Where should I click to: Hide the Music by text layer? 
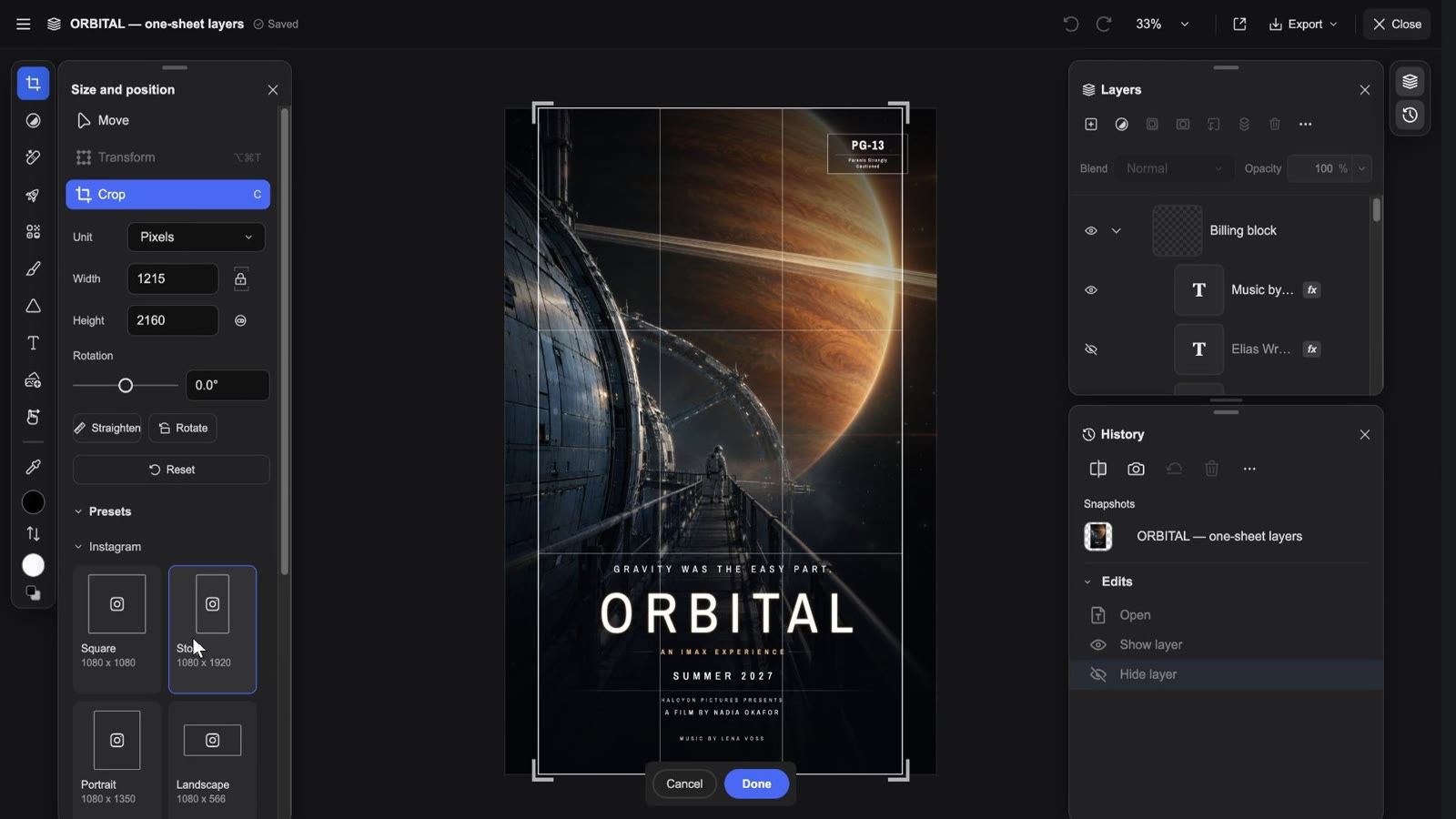click(1091, 289)
